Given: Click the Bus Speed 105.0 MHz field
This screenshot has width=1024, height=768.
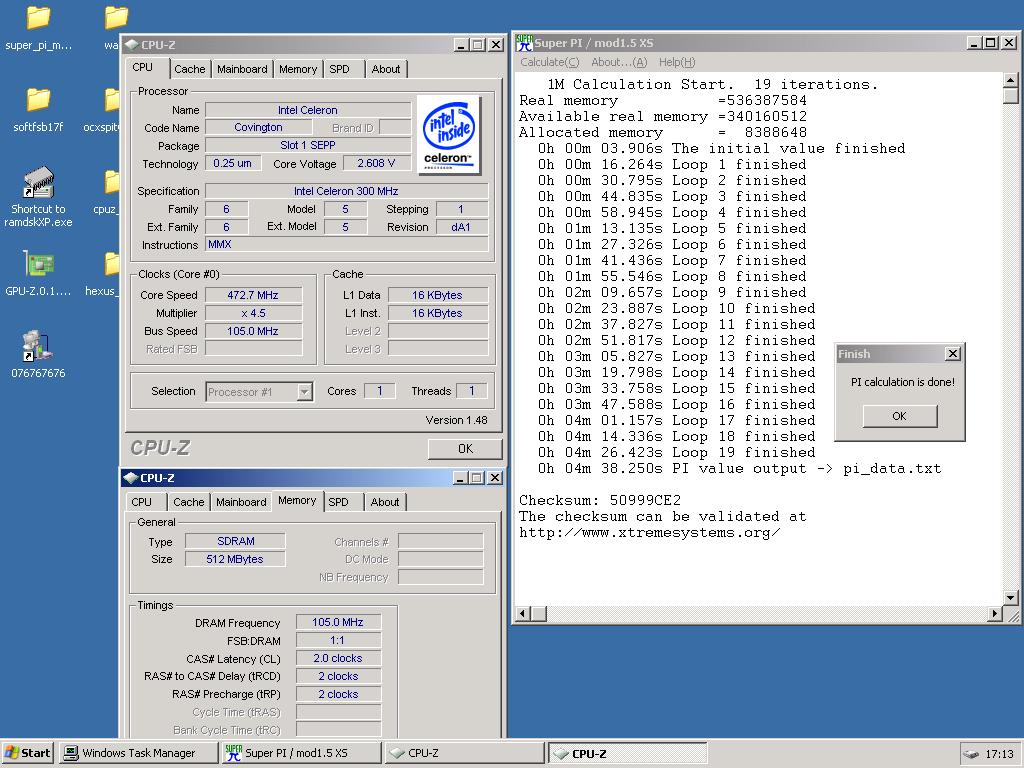Looking at the screenshot, I should (253, 331).
